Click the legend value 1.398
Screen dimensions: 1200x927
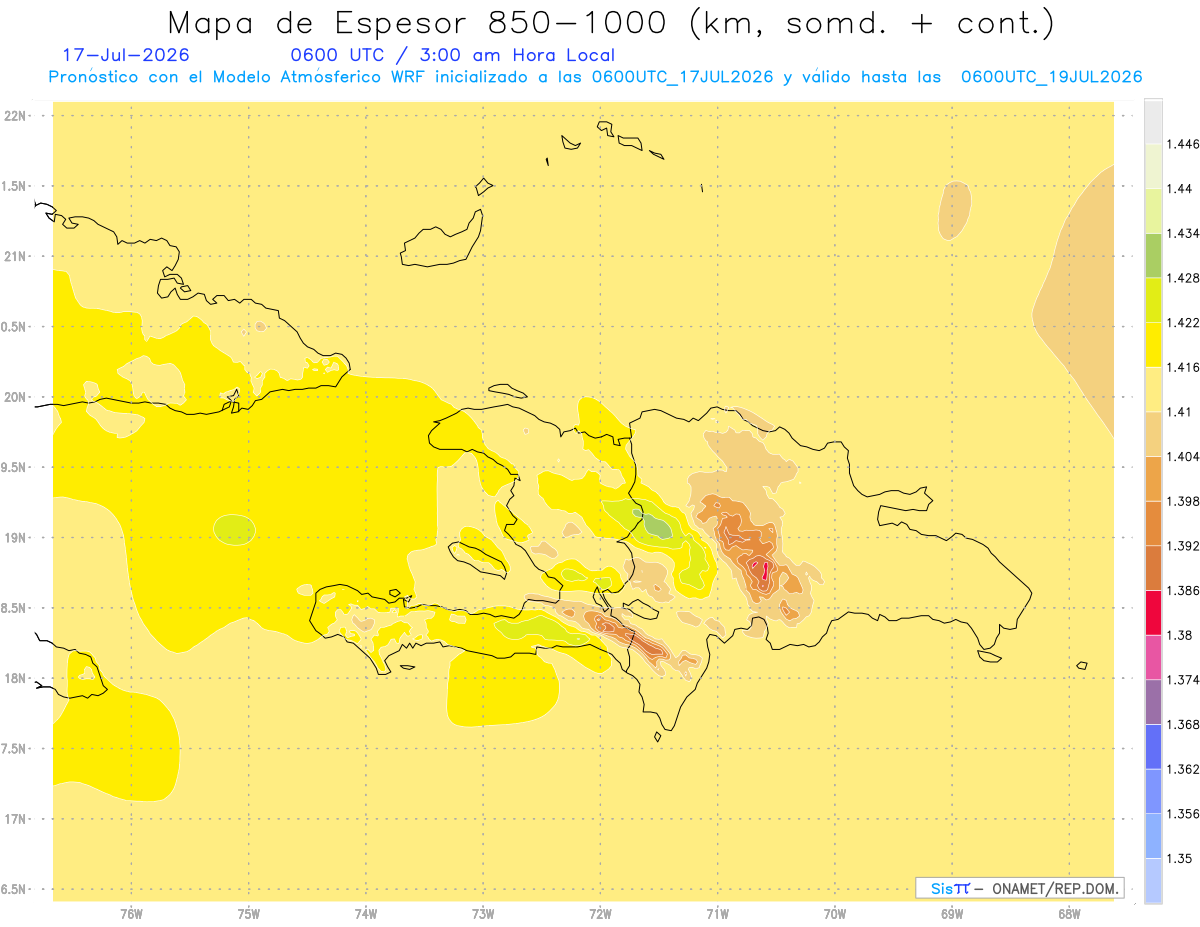pyautogui.click(x=1183, y=501)
